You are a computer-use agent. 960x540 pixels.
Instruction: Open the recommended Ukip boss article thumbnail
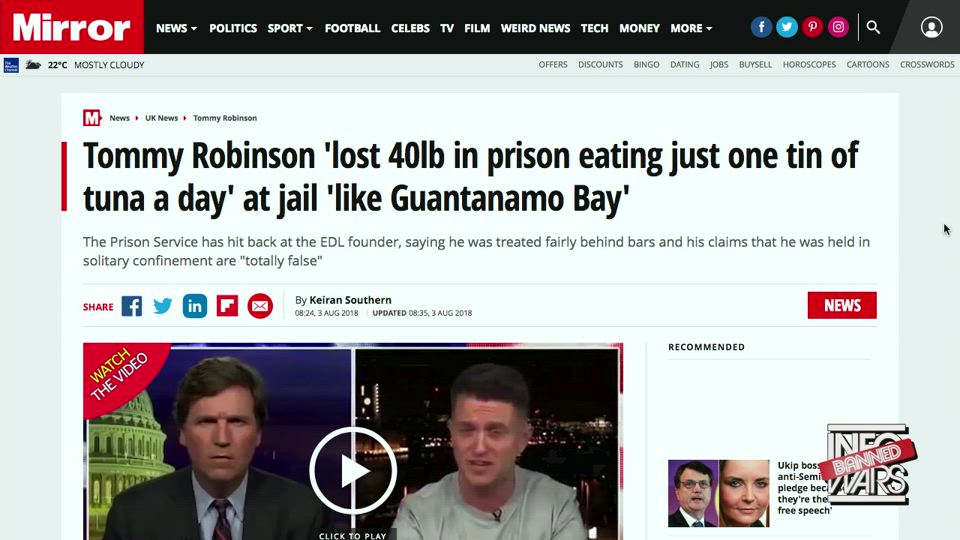click(x=719, y=493)
